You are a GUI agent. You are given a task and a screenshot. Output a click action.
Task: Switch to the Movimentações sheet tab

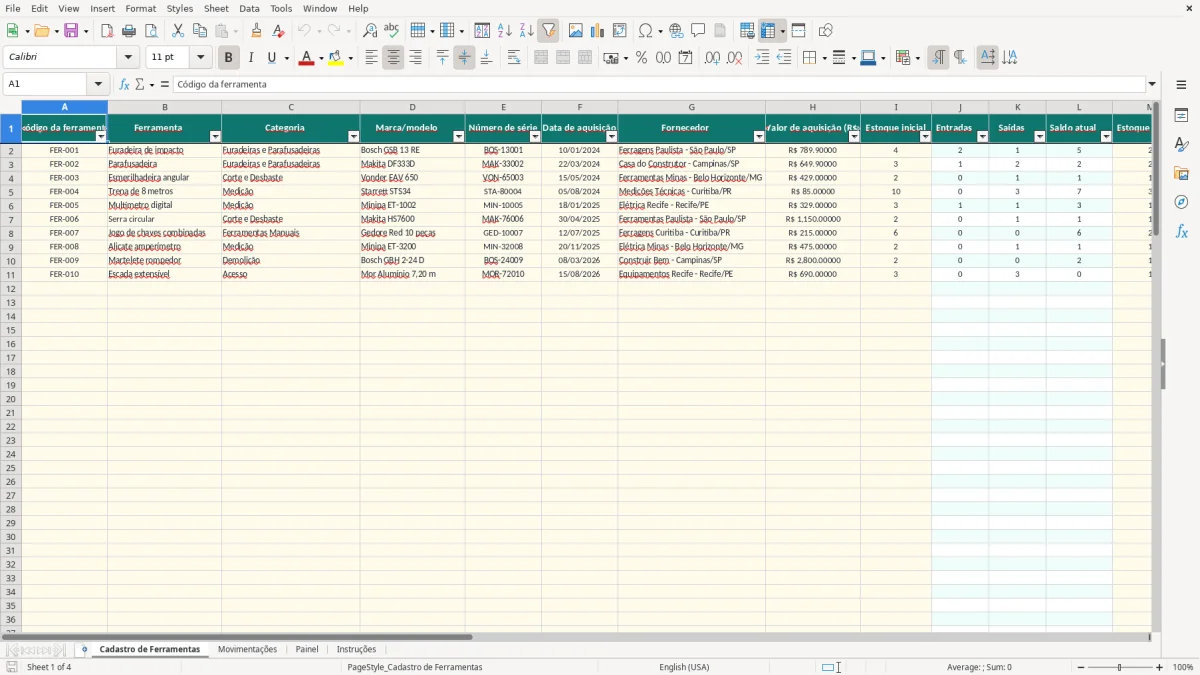247,649
